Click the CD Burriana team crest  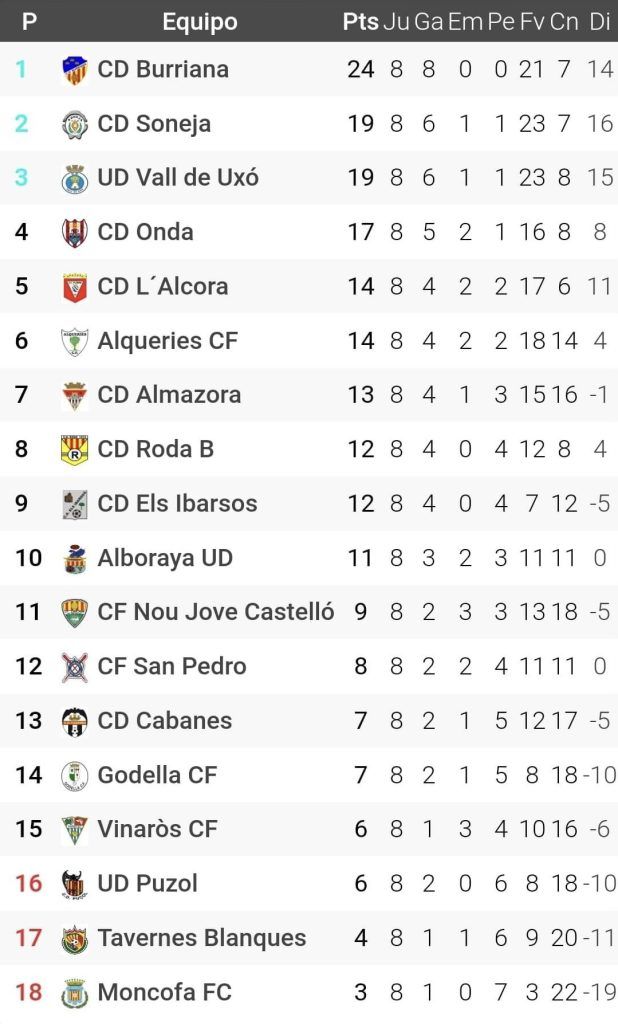click(x=74, y=70)
